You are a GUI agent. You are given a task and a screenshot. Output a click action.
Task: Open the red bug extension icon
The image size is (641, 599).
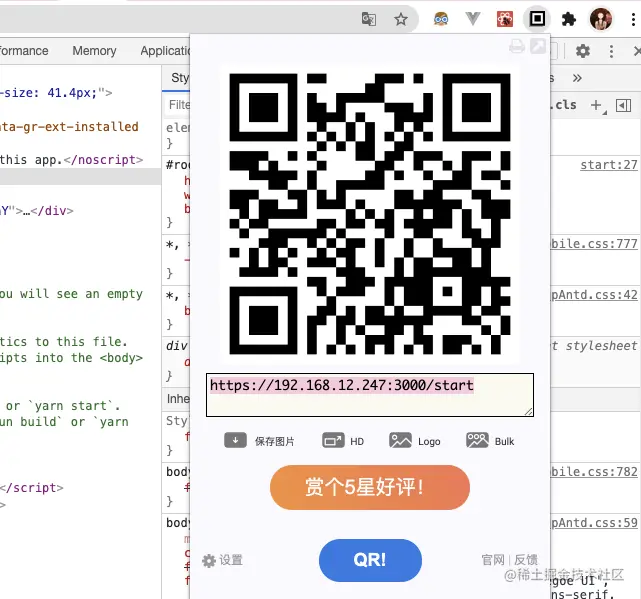[504, 19]
